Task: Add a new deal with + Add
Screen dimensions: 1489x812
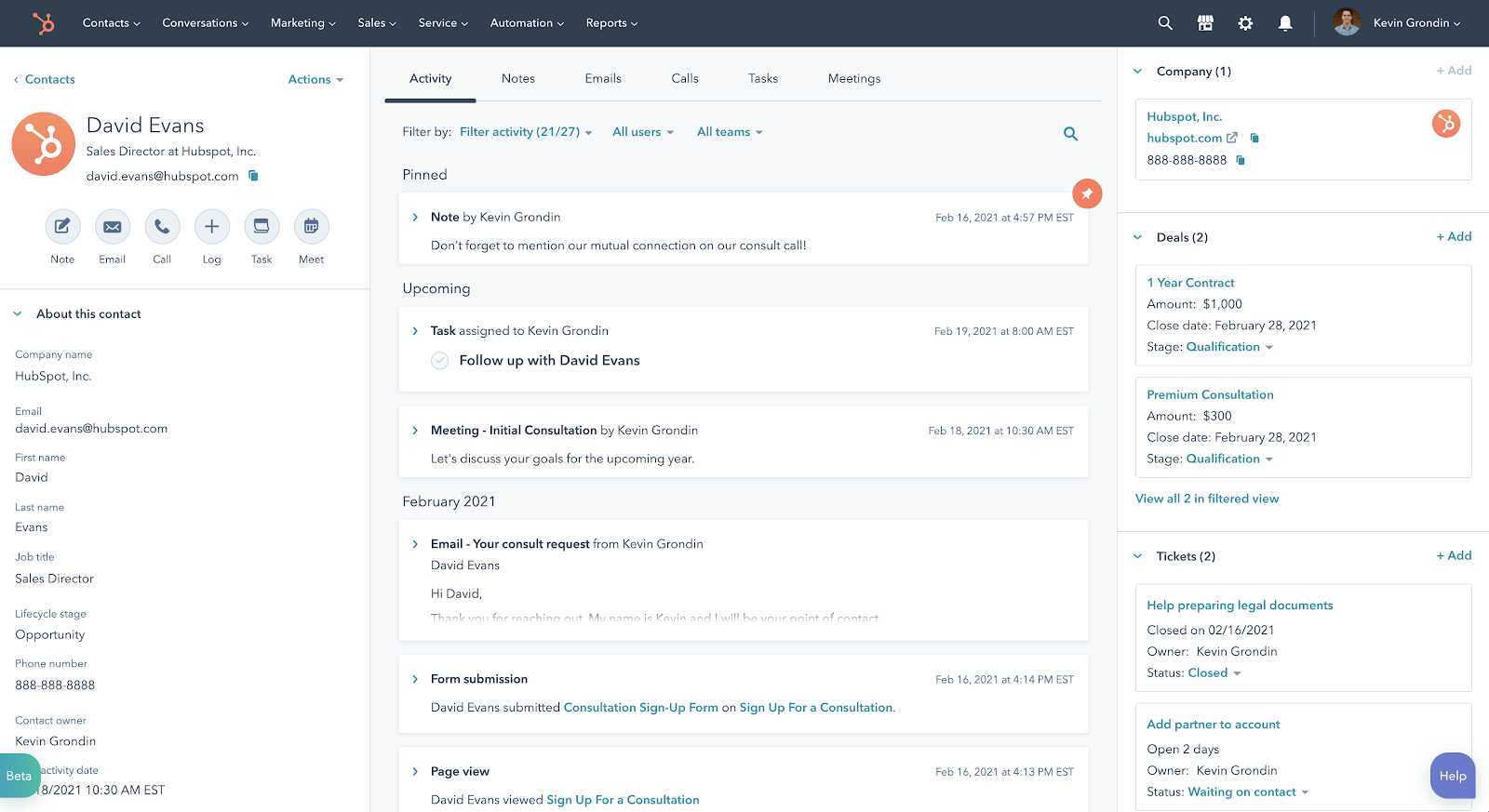Action: click(1454, 237)
